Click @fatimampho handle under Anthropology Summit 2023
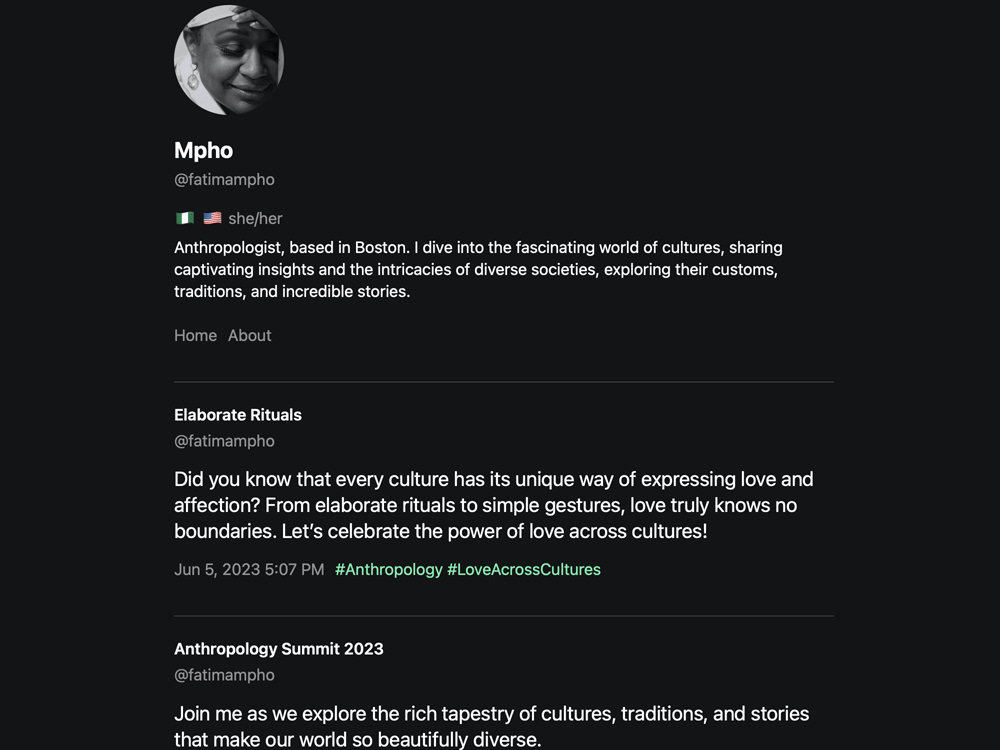 (224, 675)
